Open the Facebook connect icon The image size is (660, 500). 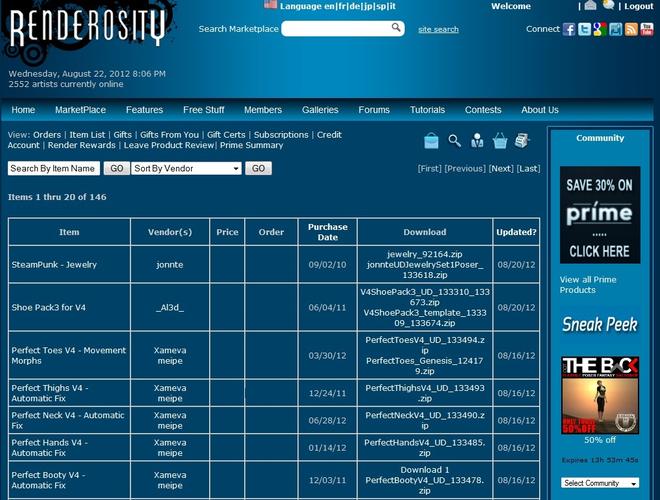pos(569,29)
